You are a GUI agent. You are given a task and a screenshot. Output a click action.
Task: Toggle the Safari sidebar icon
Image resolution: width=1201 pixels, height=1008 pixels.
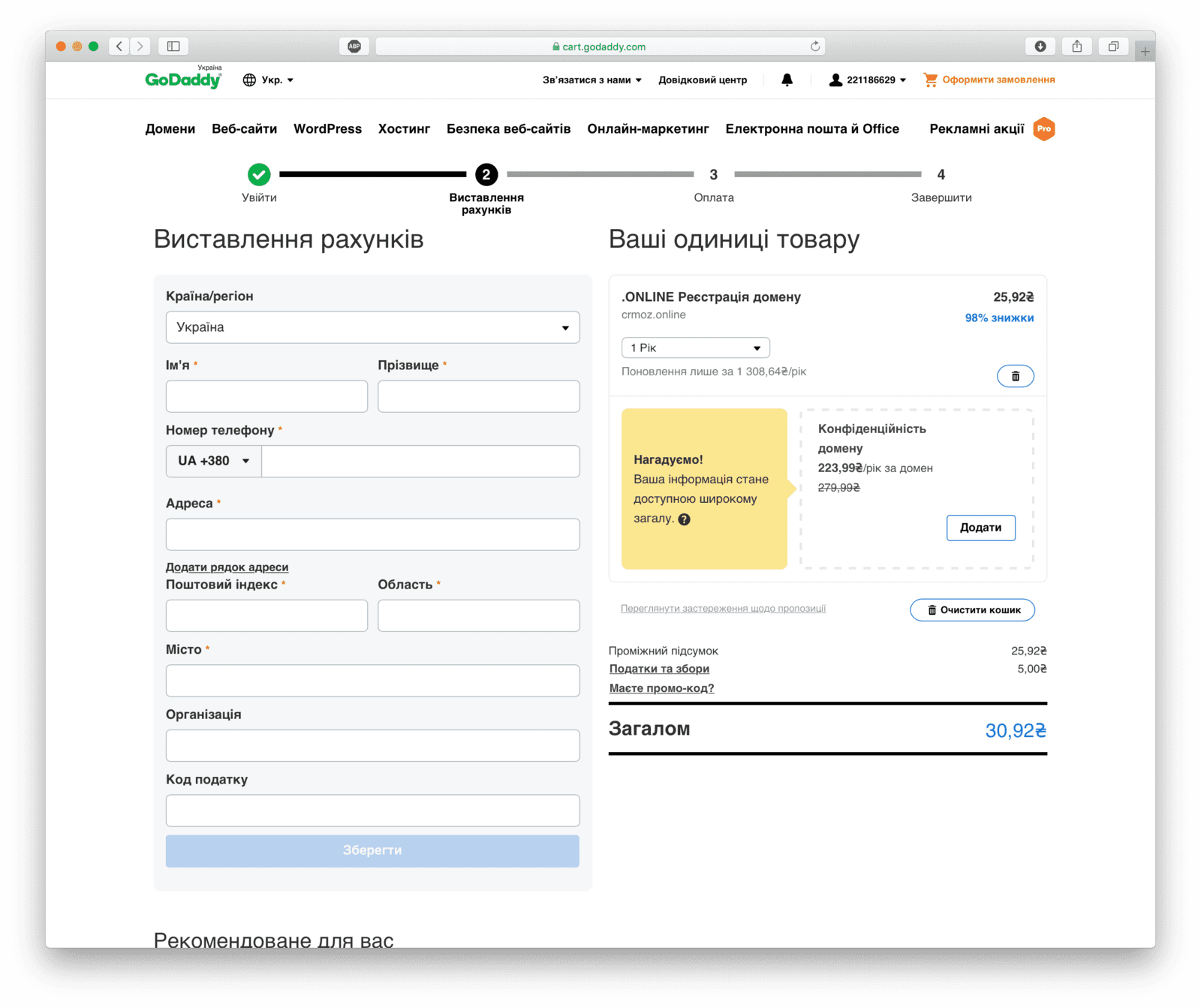pos(173,47)
